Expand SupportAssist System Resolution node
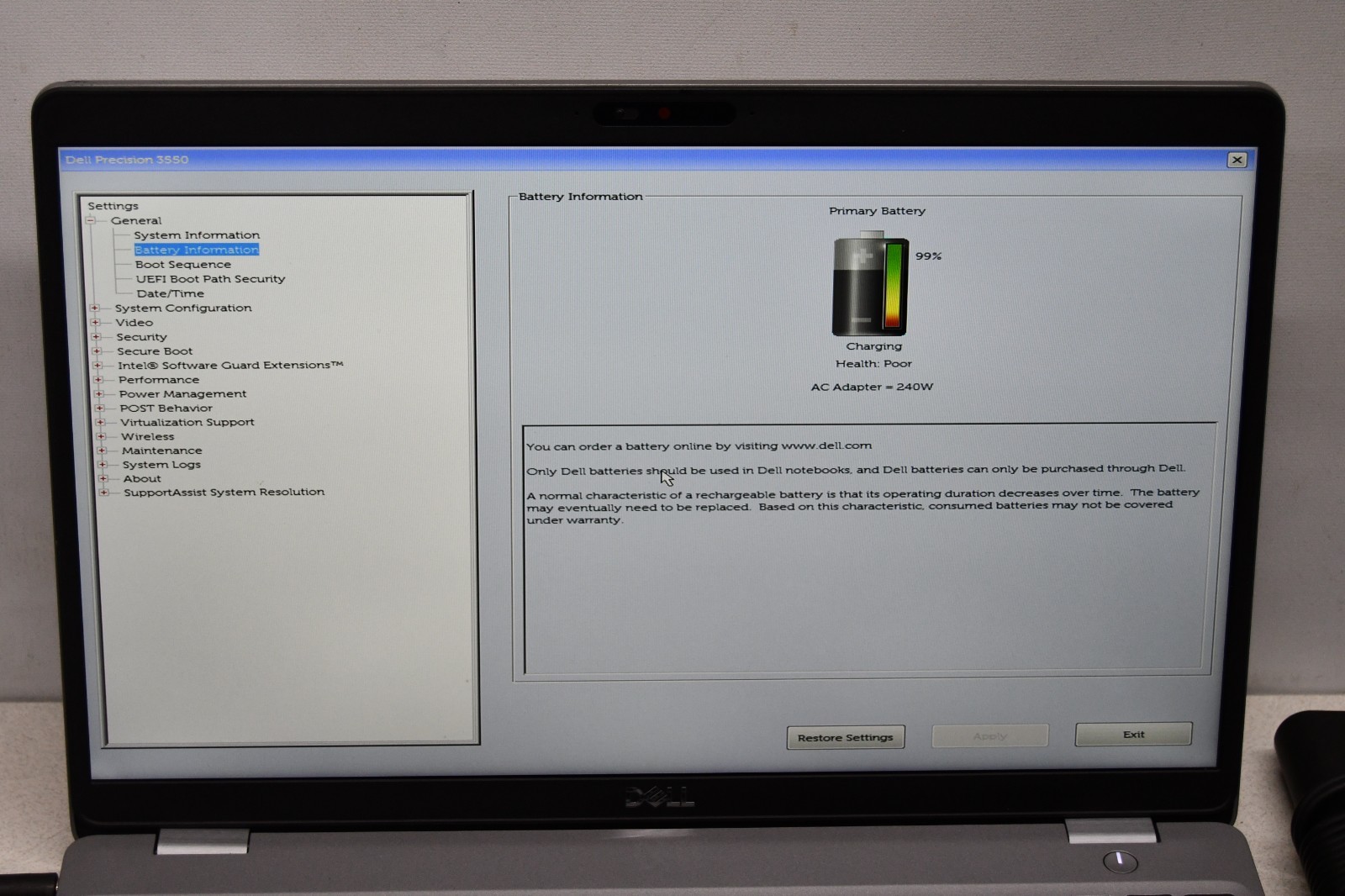This screenshot has width=1345, height=896. (x=104, y=492)
